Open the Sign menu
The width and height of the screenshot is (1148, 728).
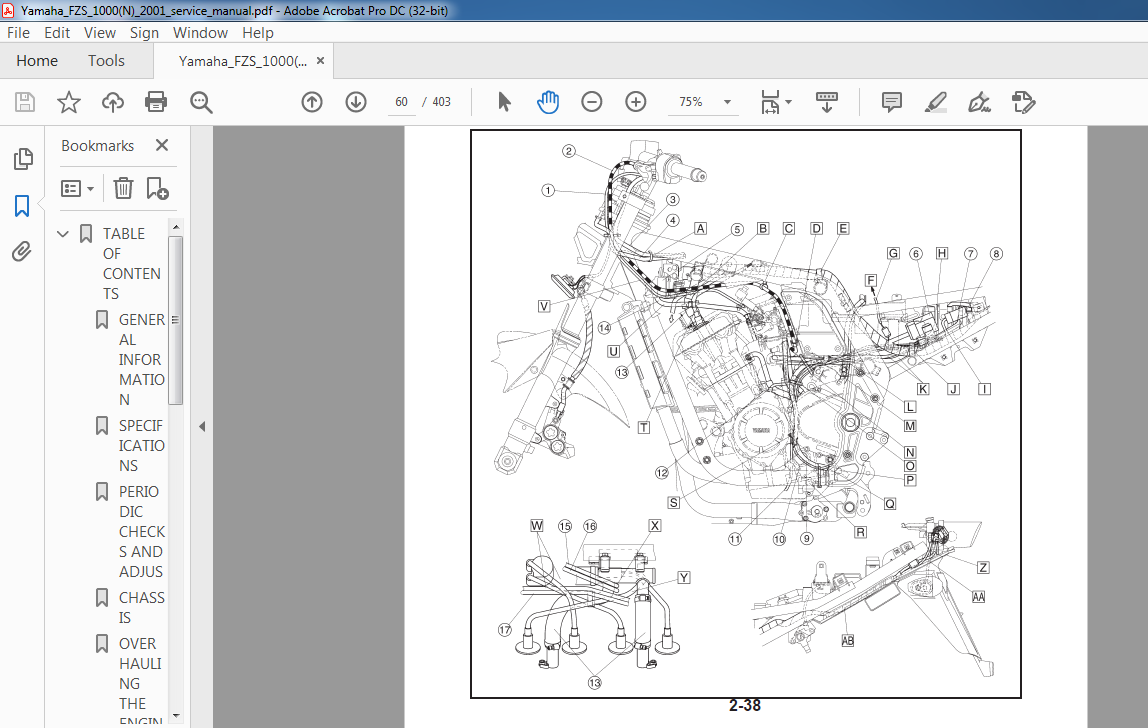click(144, 33)
